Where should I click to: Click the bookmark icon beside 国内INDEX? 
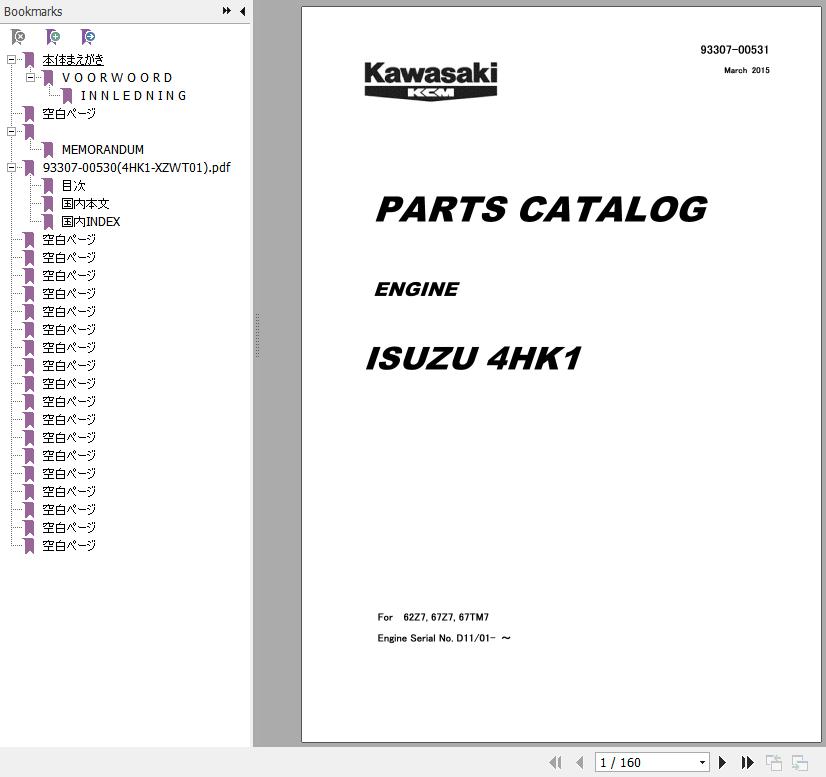(48, 222)
